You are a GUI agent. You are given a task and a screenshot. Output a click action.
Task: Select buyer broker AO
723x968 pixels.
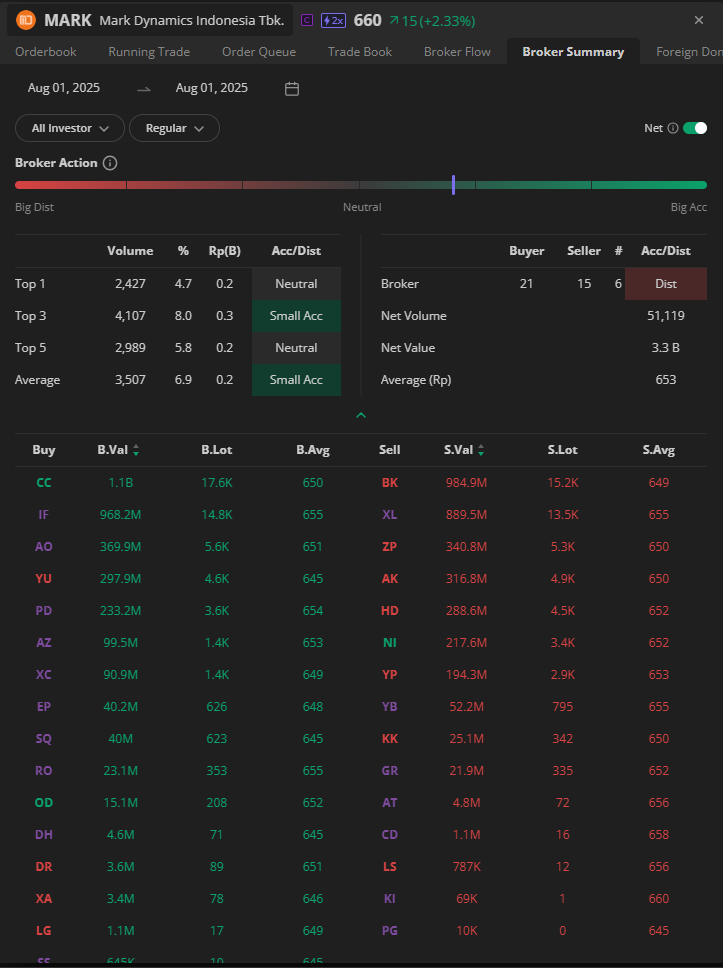[44, 547]
